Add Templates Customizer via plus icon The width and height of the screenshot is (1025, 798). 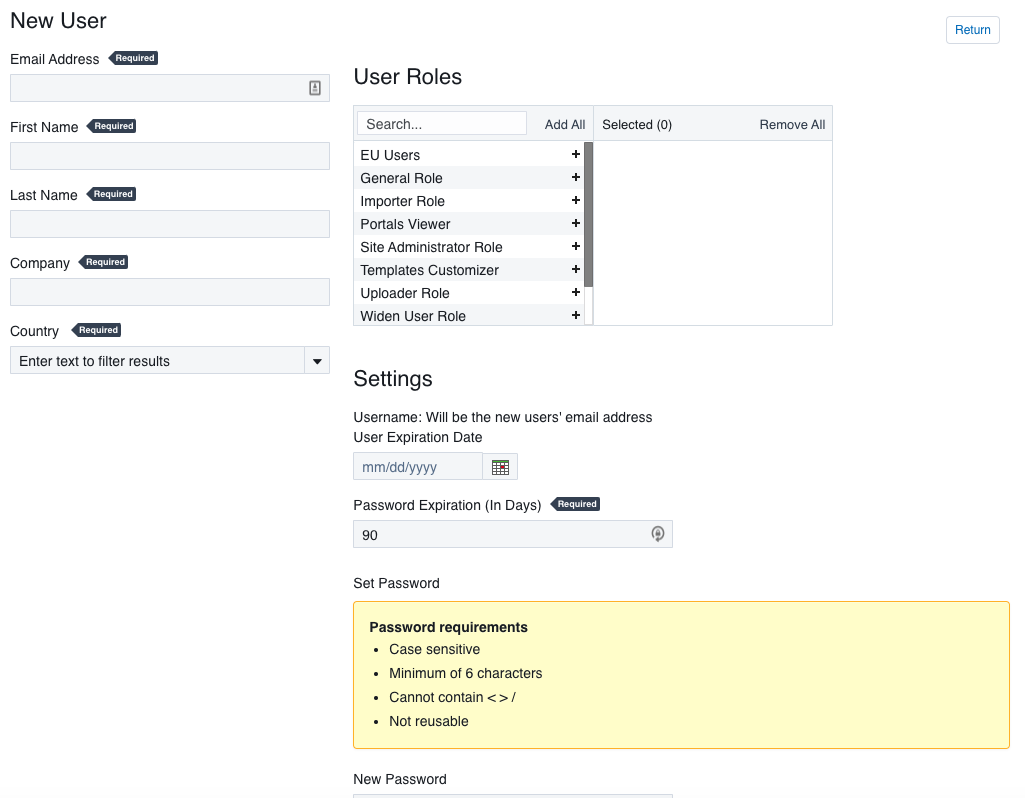(575, 270)
